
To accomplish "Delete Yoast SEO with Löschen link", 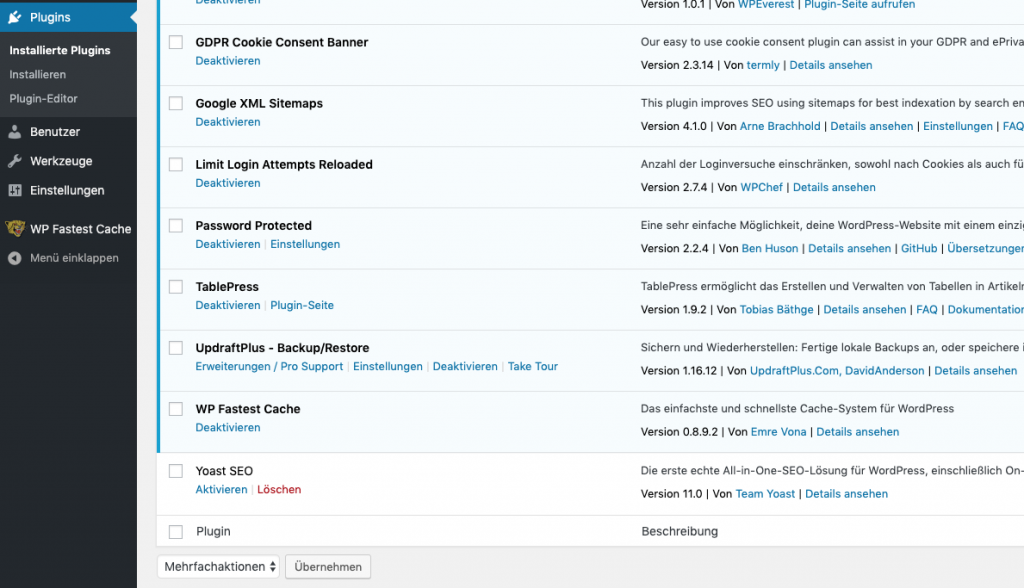I will pyautogui.click(x=279, y=490).
